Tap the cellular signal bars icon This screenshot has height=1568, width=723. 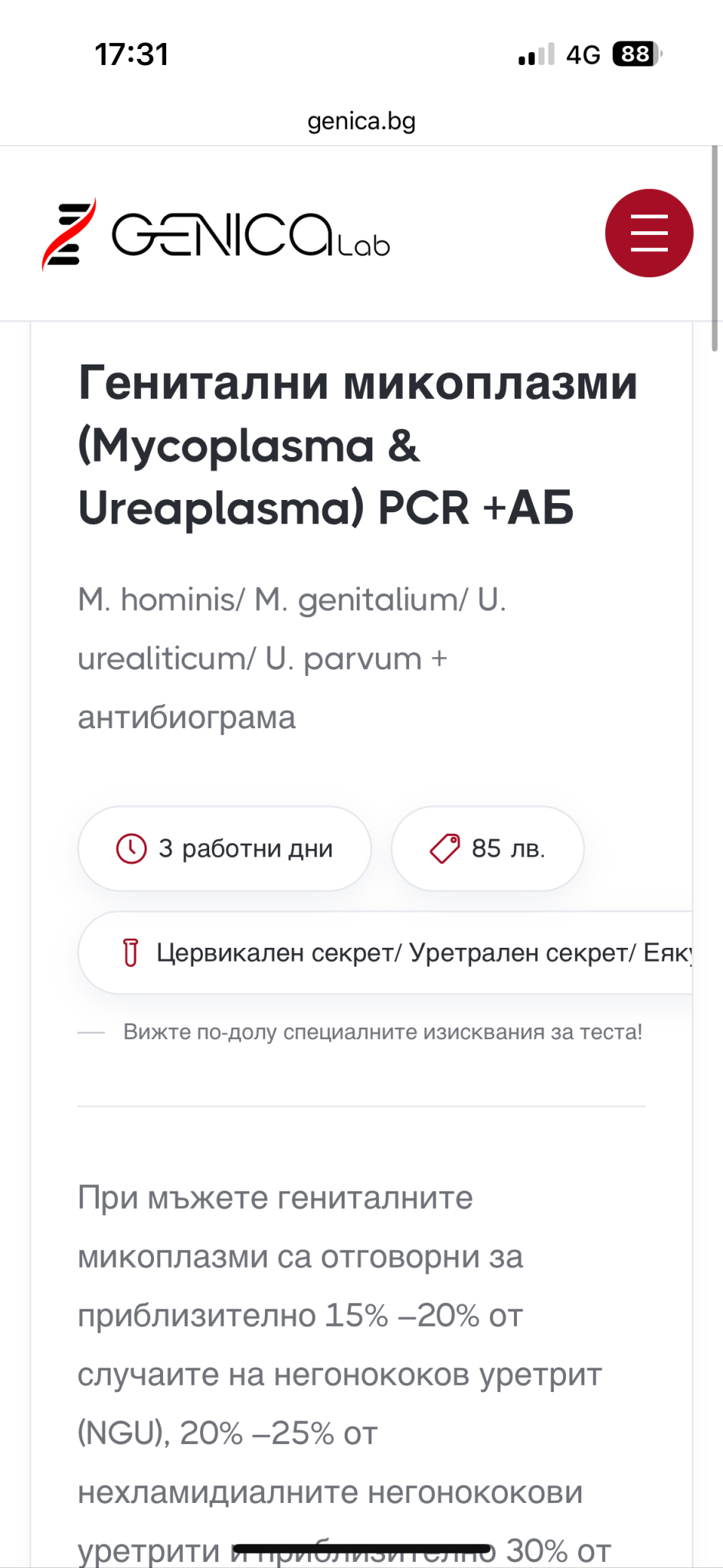pyautogui.click(x=536, y=55)
